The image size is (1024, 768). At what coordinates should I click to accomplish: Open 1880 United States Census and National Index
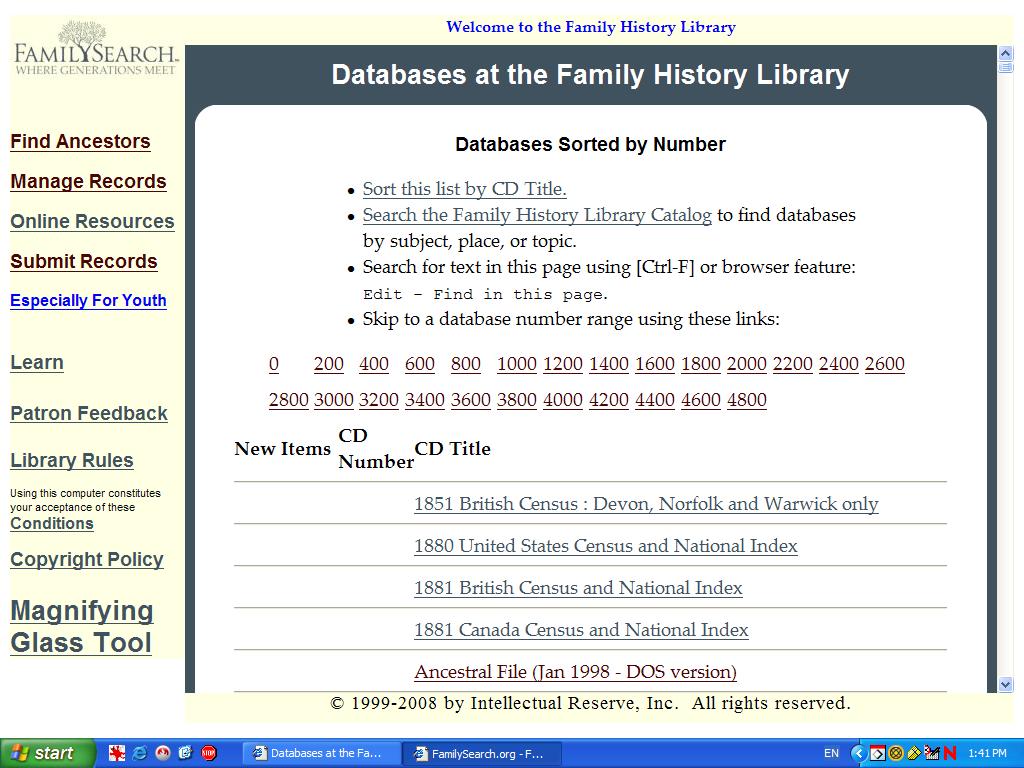[x=605, y=545]
